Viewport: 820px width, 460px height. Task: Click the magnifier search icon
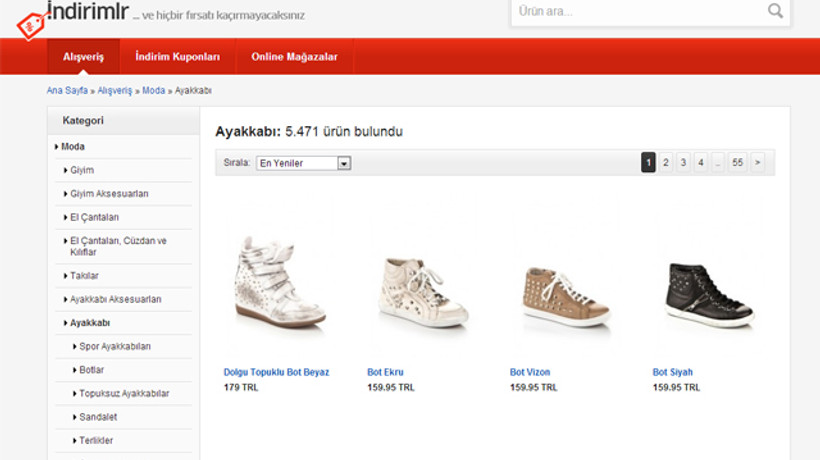pos(775,12)
